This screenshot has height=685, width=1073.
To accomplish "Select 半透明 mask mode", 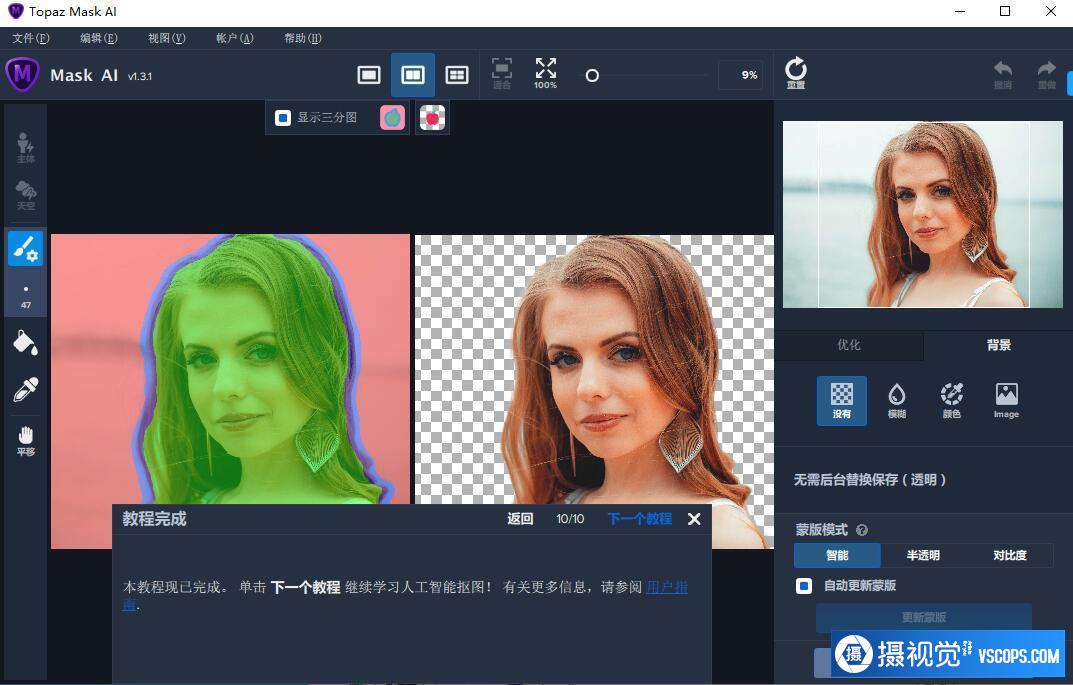I will pos(923,555).
